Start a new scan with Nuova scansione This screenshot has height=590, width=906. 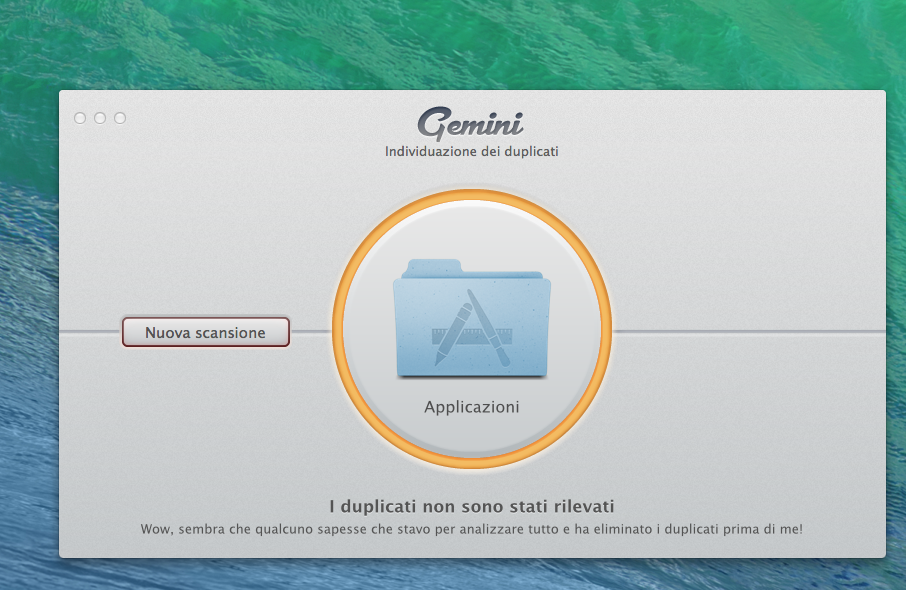click(206, 332)
